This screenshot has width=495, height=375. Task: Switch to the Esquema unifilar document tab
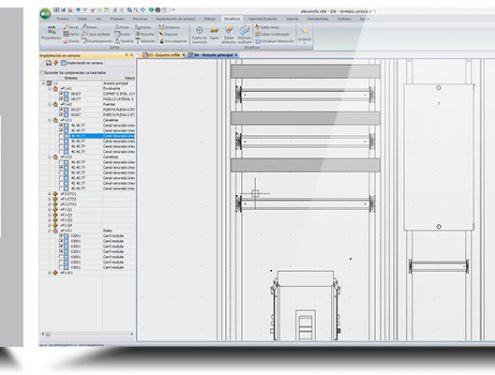pyautogui.click(x=164, y=55)
